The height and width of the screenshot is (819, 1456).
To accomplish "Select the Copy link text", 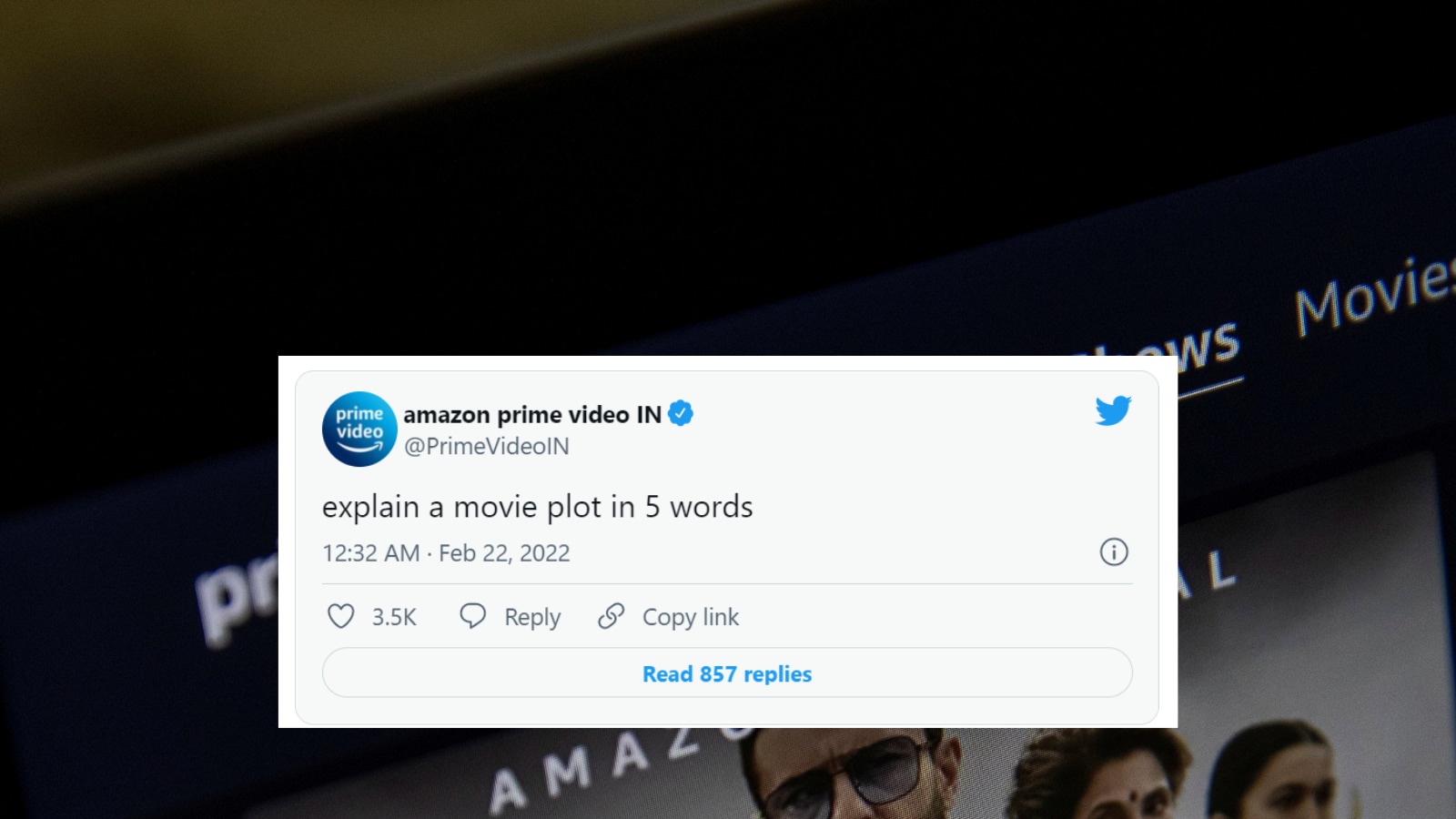I will (691, 617).
